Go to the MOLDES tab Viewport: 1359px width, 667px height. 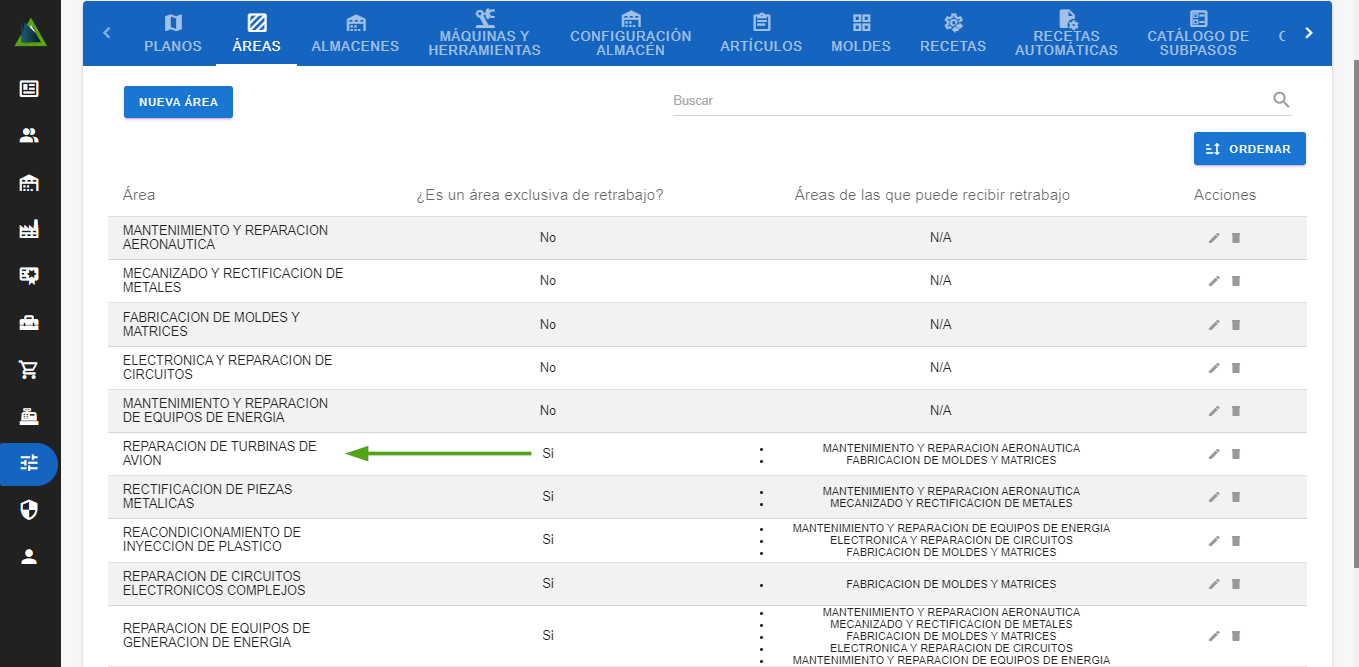tap(860, 34)
